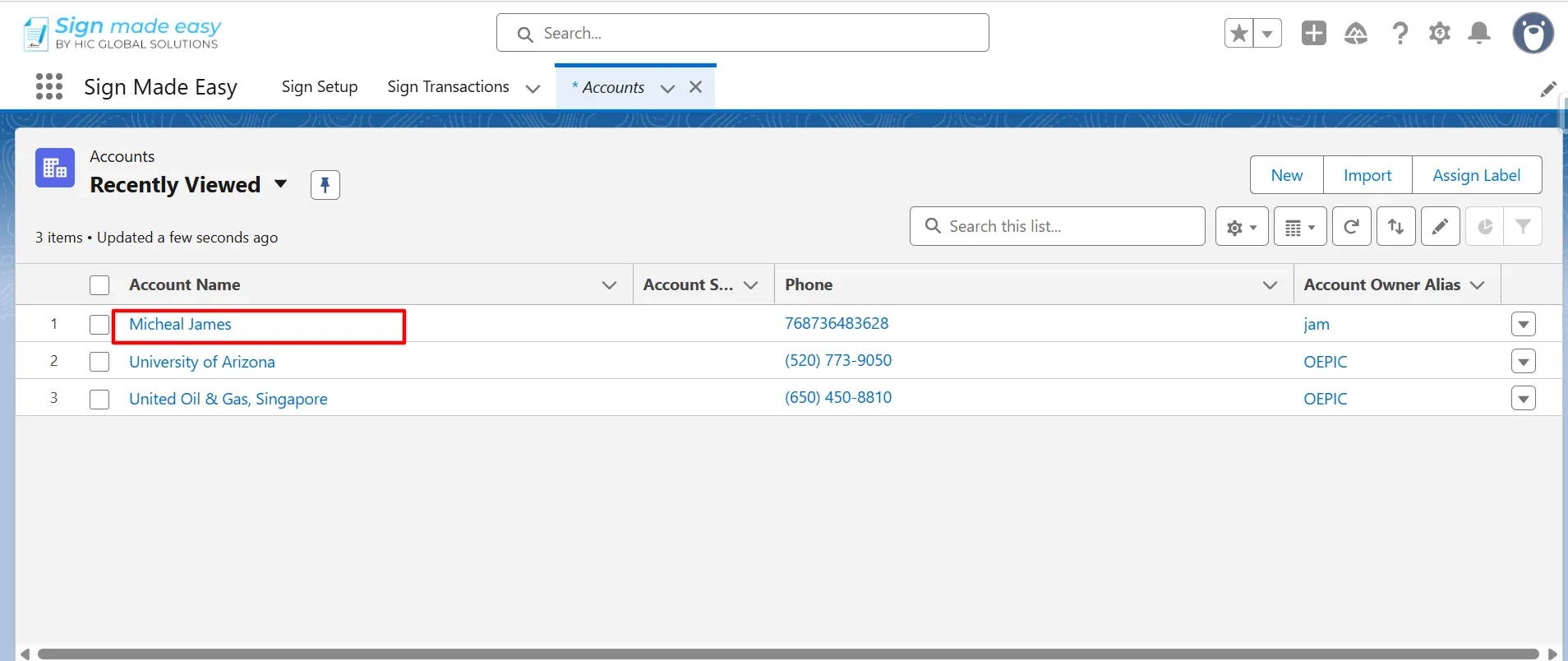The height and width of the screenshot is (661, 1568).
Task: Click the Accounts object icon
Action: click(55, 168)
